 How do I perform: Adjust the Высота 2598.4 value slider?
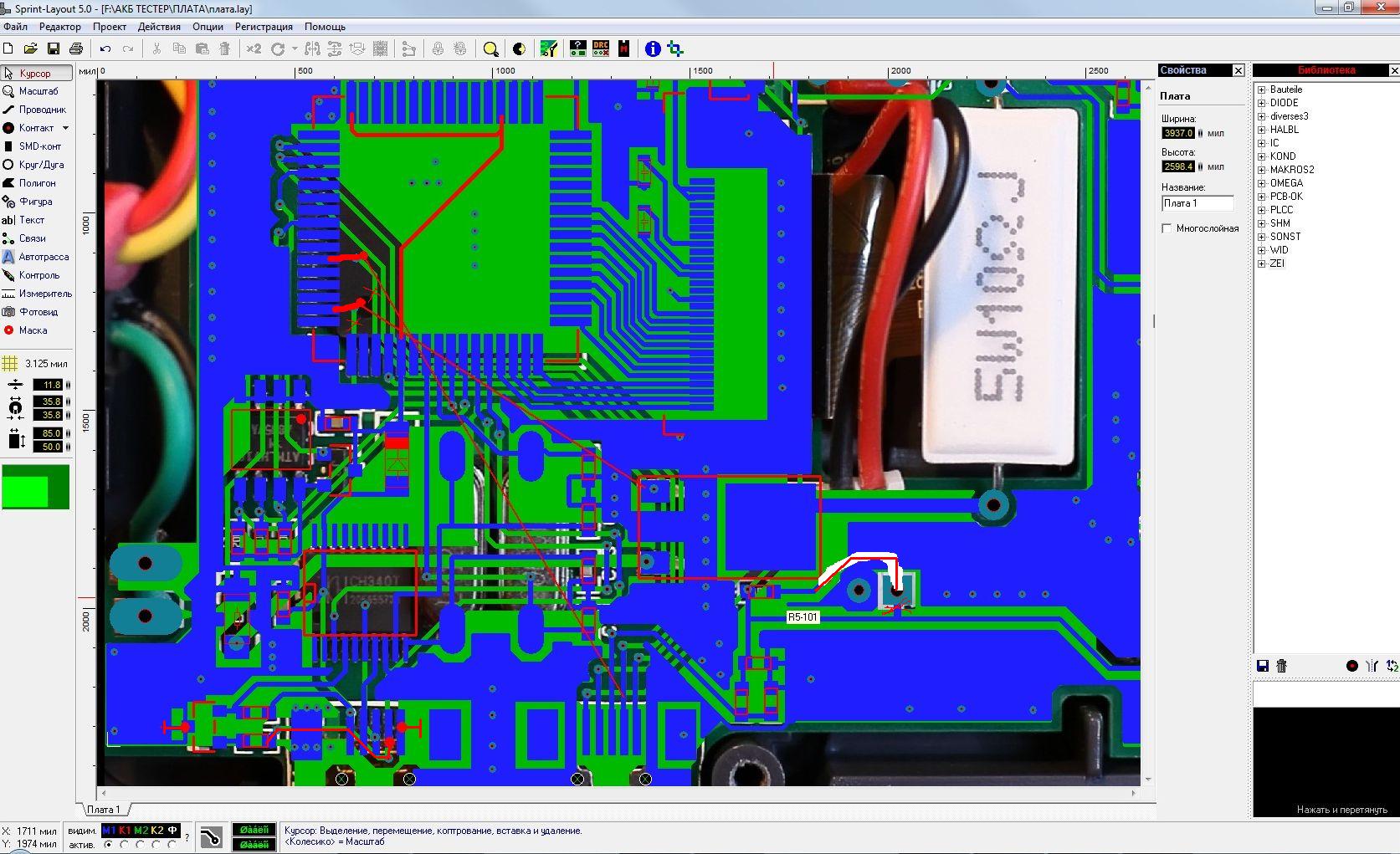click(1200, 166)
